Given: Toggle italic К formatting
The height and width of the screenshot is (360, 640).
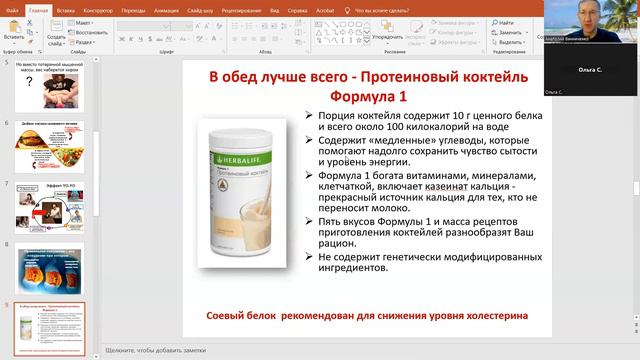Looking at the screenshot, I should (x=131, y=39).
